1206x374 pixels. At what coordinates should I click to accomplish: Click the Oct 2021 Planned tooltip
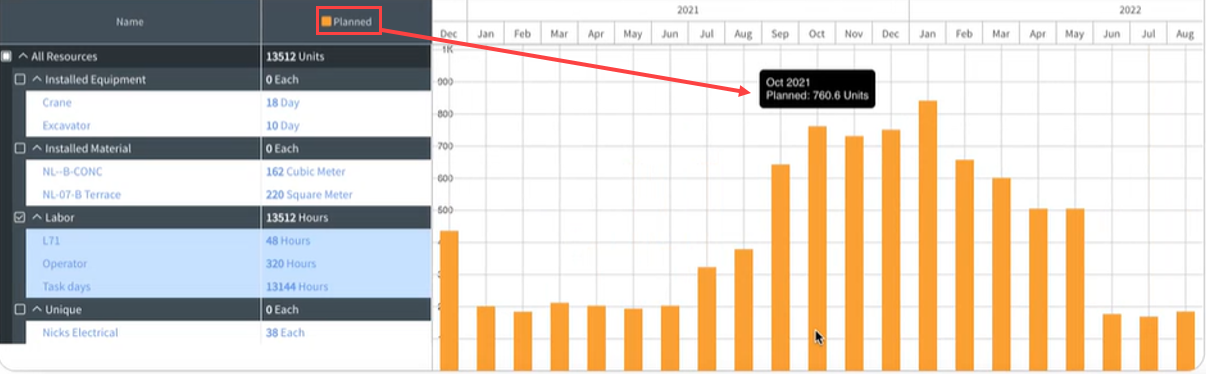point(817,89)
